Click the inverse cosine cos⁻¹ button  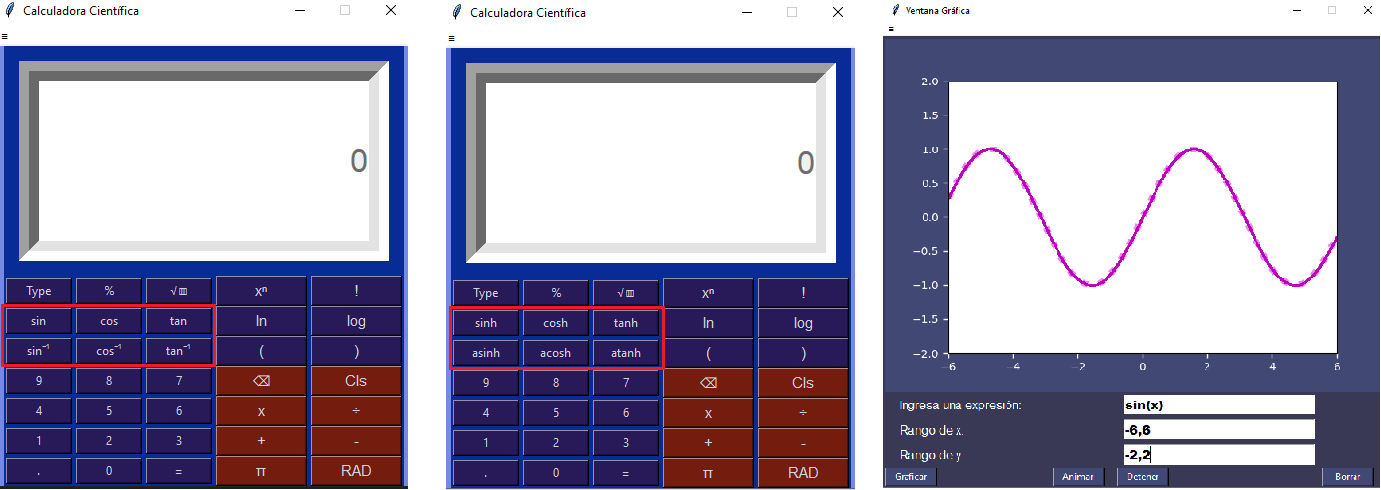pos(109,351)
